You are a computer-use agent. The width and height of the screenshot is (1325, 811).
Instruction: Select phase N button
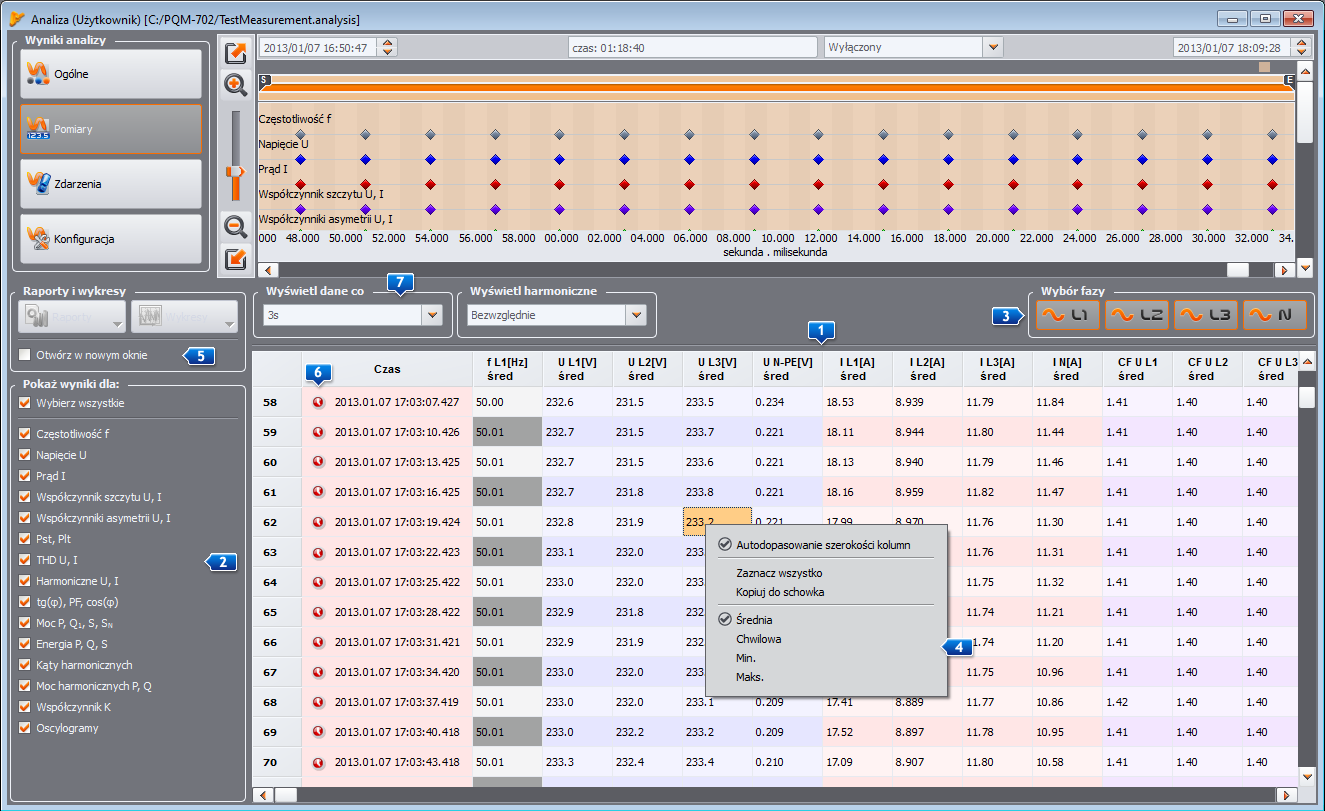tap(1275, 315)
